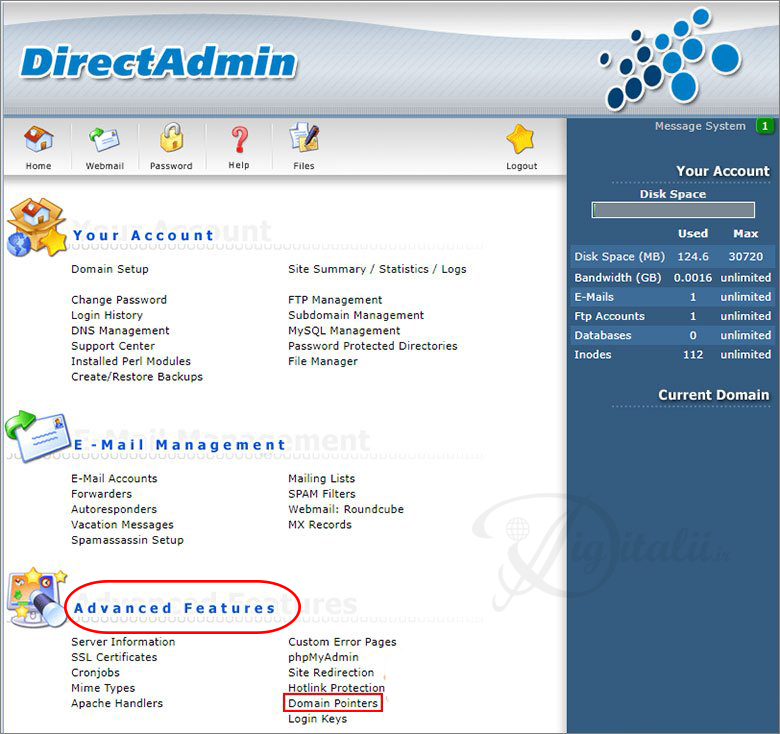
Task: Open the Files document icon
Action: (x=304, y=138)
